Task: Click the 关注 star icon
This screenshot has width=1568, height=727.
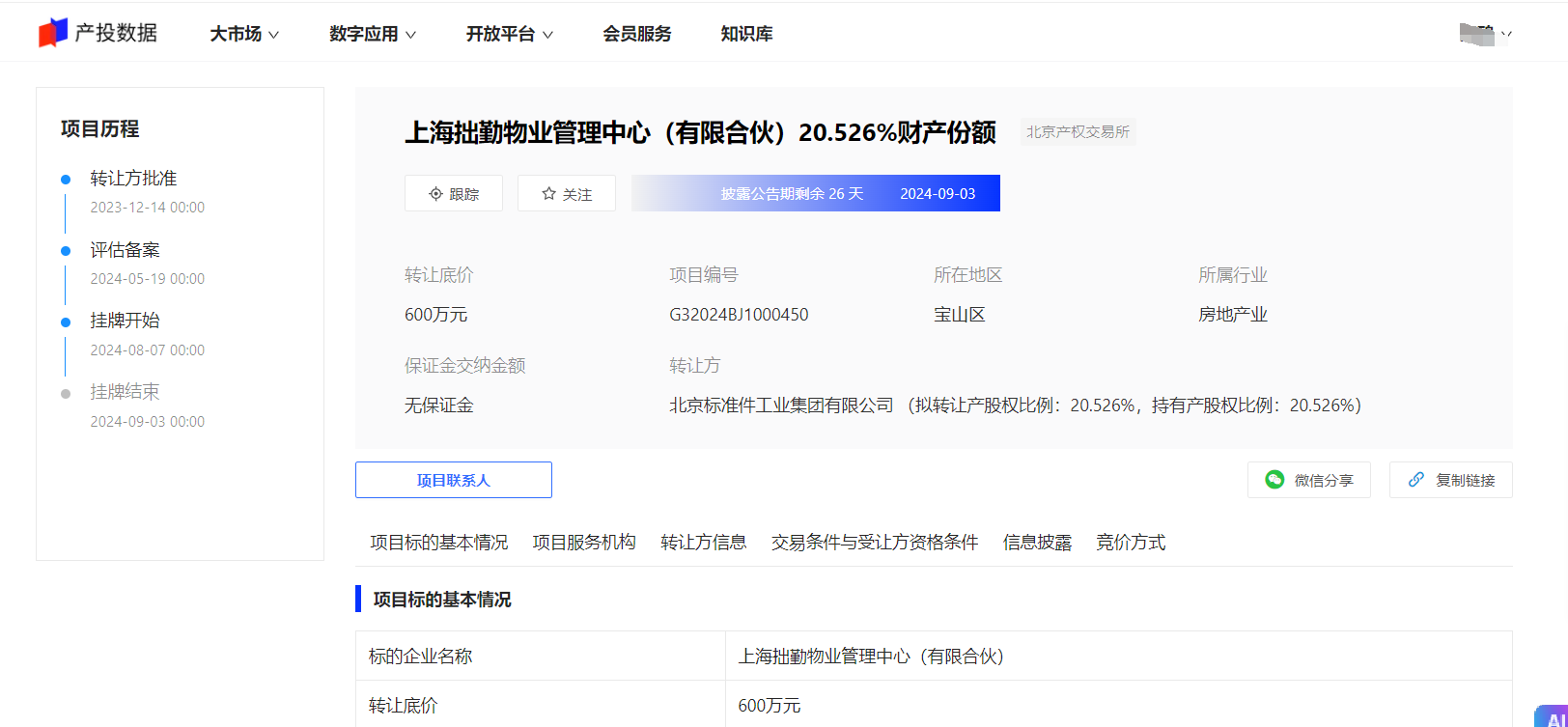Action: [x=548, y=194]
